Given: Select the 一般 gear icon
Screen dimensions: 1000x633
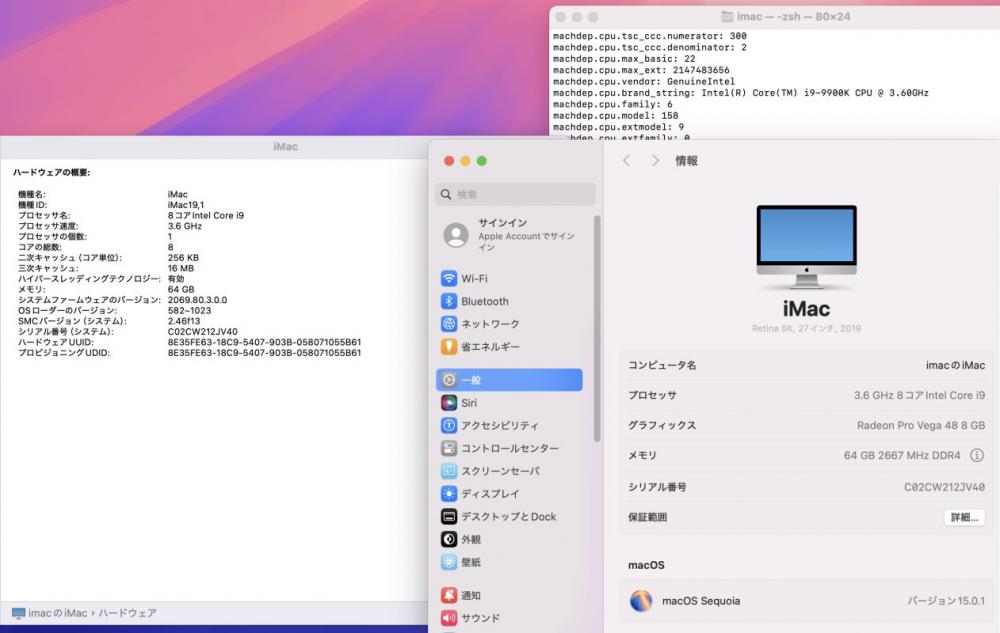Looking at the screenshot, I should pyautogui.click(x=449, y=380).
